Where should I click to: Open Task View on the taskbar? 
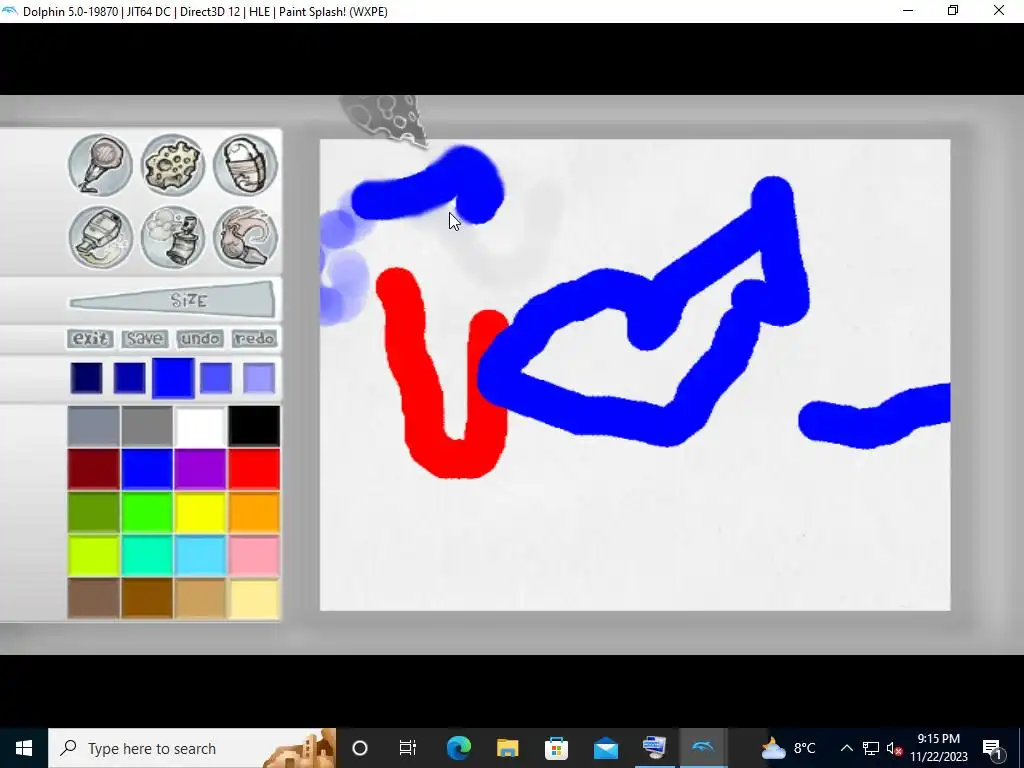click(x=408, y=748)
